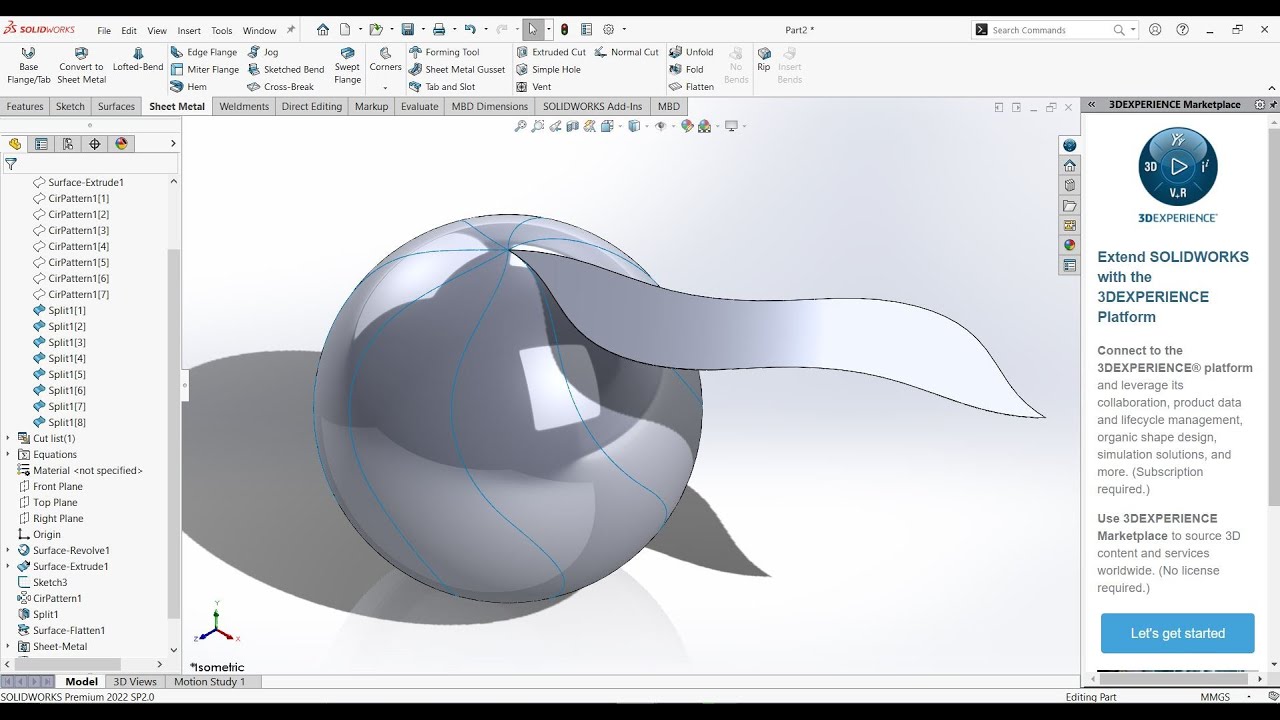
Task: Open the Options gear icon
Action: [607, 30]
